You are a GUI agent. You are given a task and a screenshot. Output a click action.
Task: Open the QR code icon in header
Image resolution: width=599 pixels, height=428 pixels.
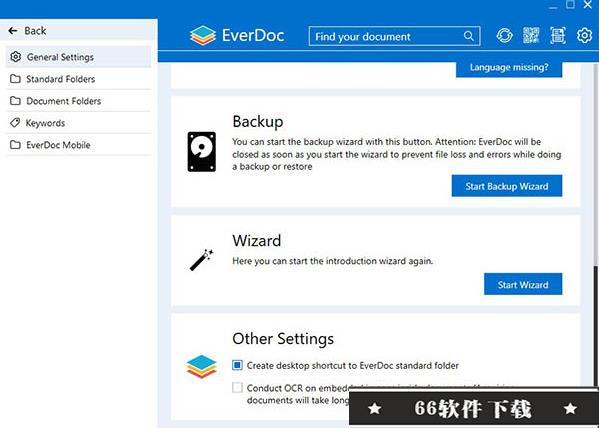coord(531,36)
